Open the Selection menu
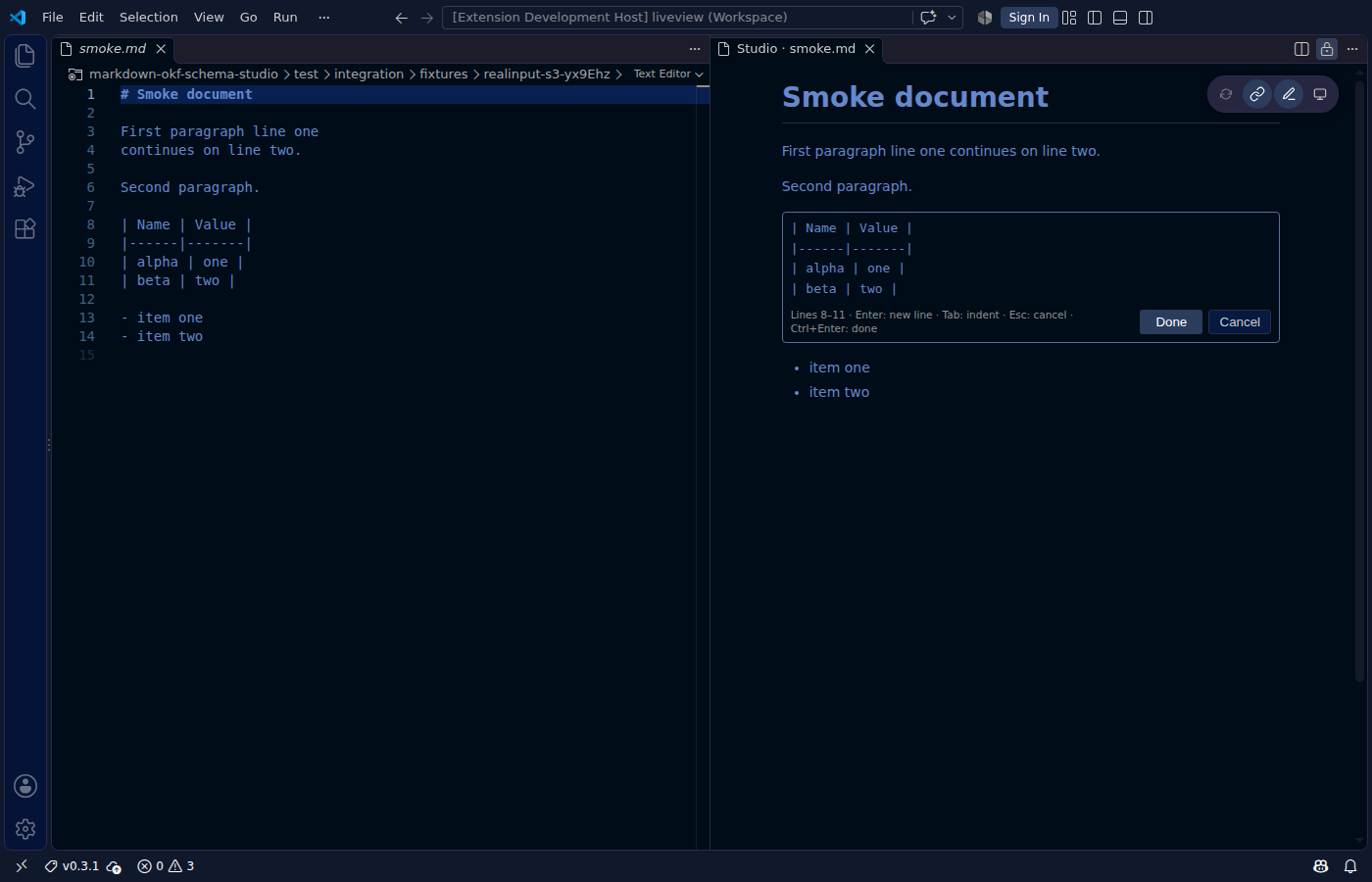The height and width of the screenshot is (882, 1372). 149,18
